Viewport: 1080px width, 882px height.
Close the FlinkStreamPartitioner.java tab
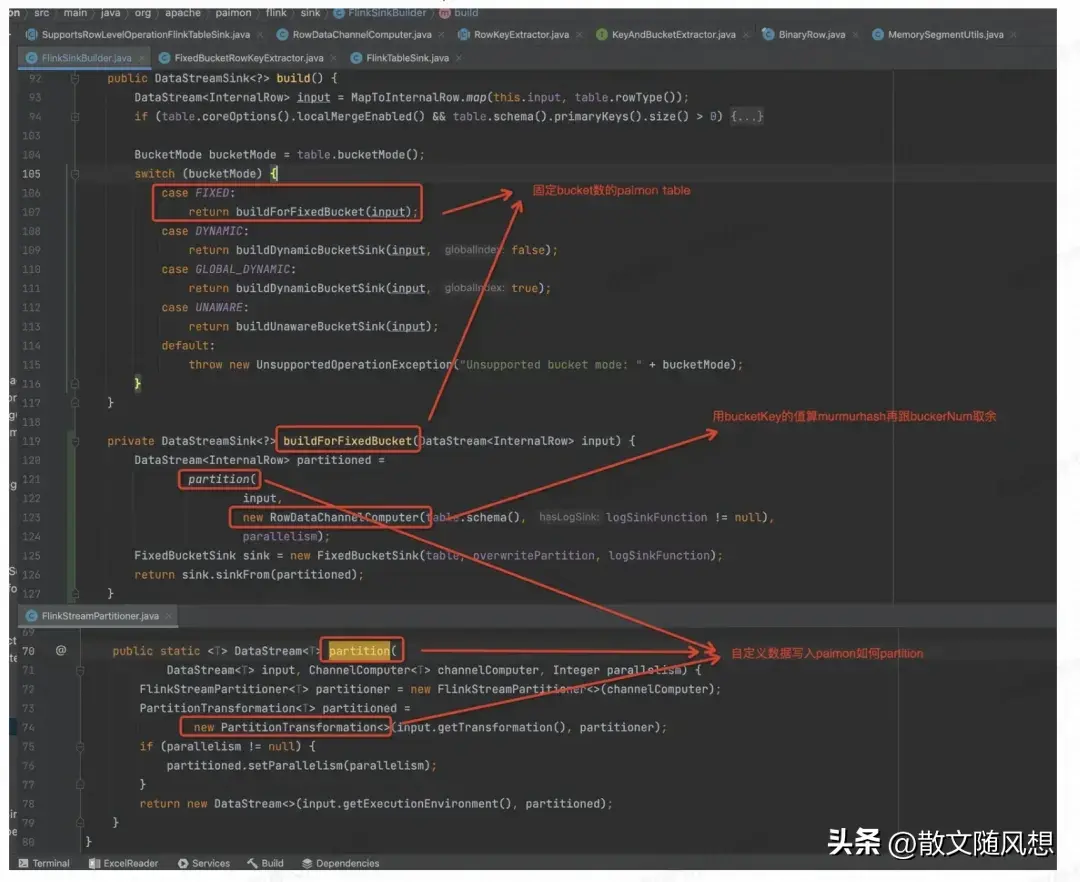pyautogui.click(x=169, y=616)
